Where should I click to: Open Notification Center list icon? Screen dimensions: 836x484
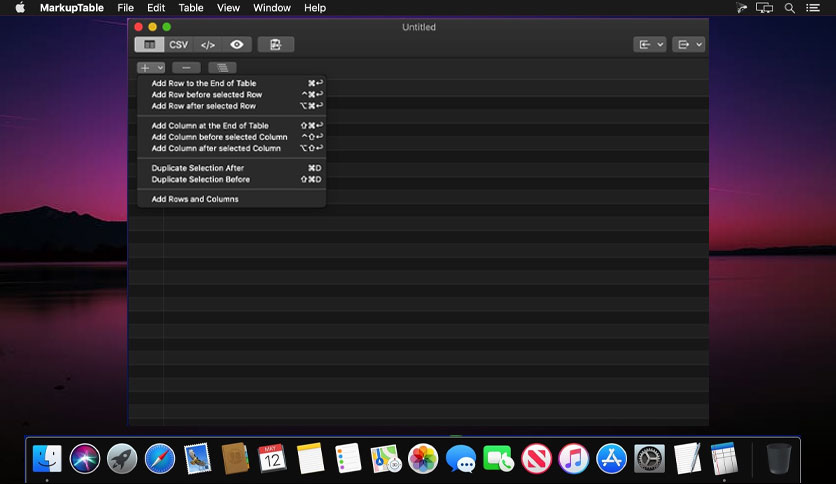pos(813,8)
